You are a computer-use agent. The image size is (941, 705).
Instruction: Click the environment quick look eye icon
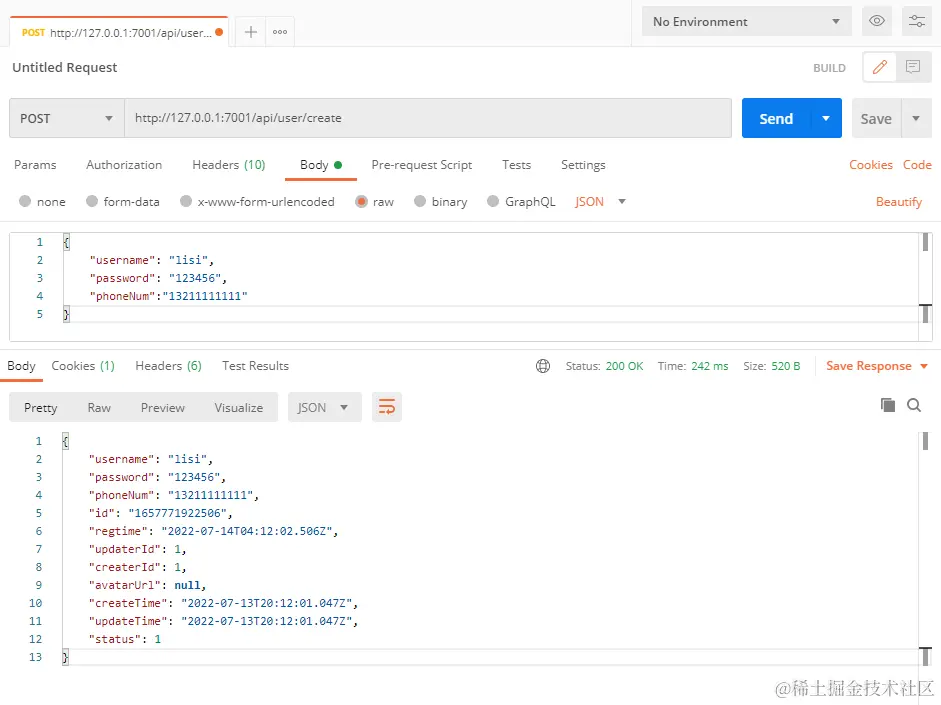[x=877, y=21]
